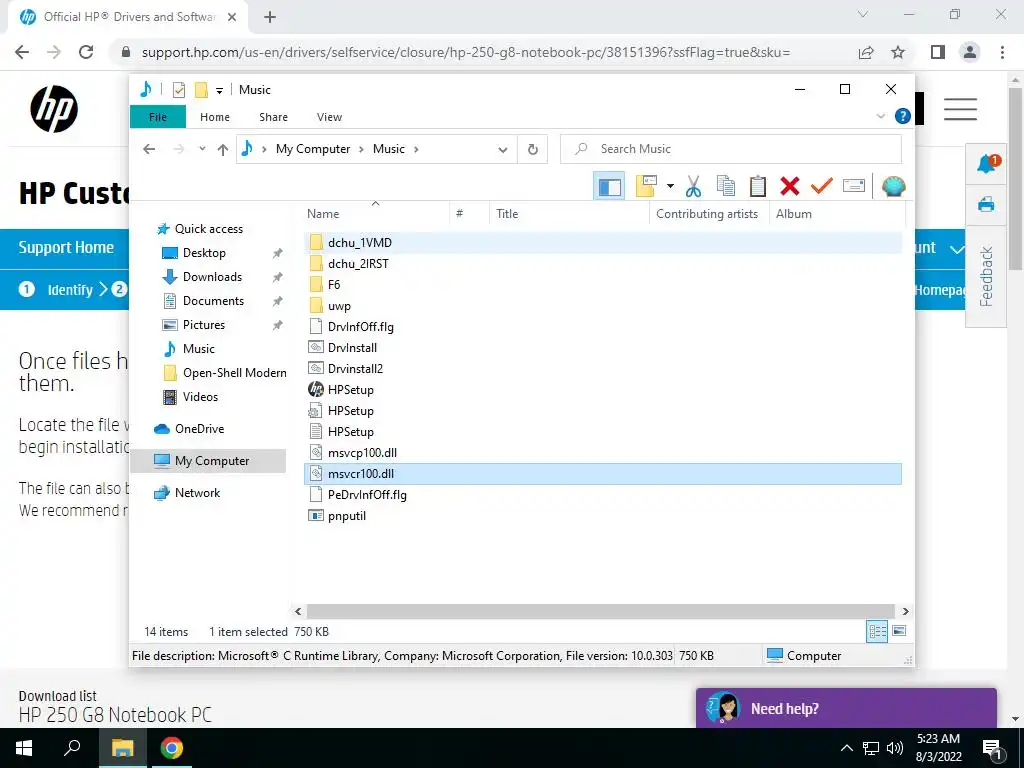
Task: Click the Copy icon in Explorer toolbar
Action: click(726, 187)
